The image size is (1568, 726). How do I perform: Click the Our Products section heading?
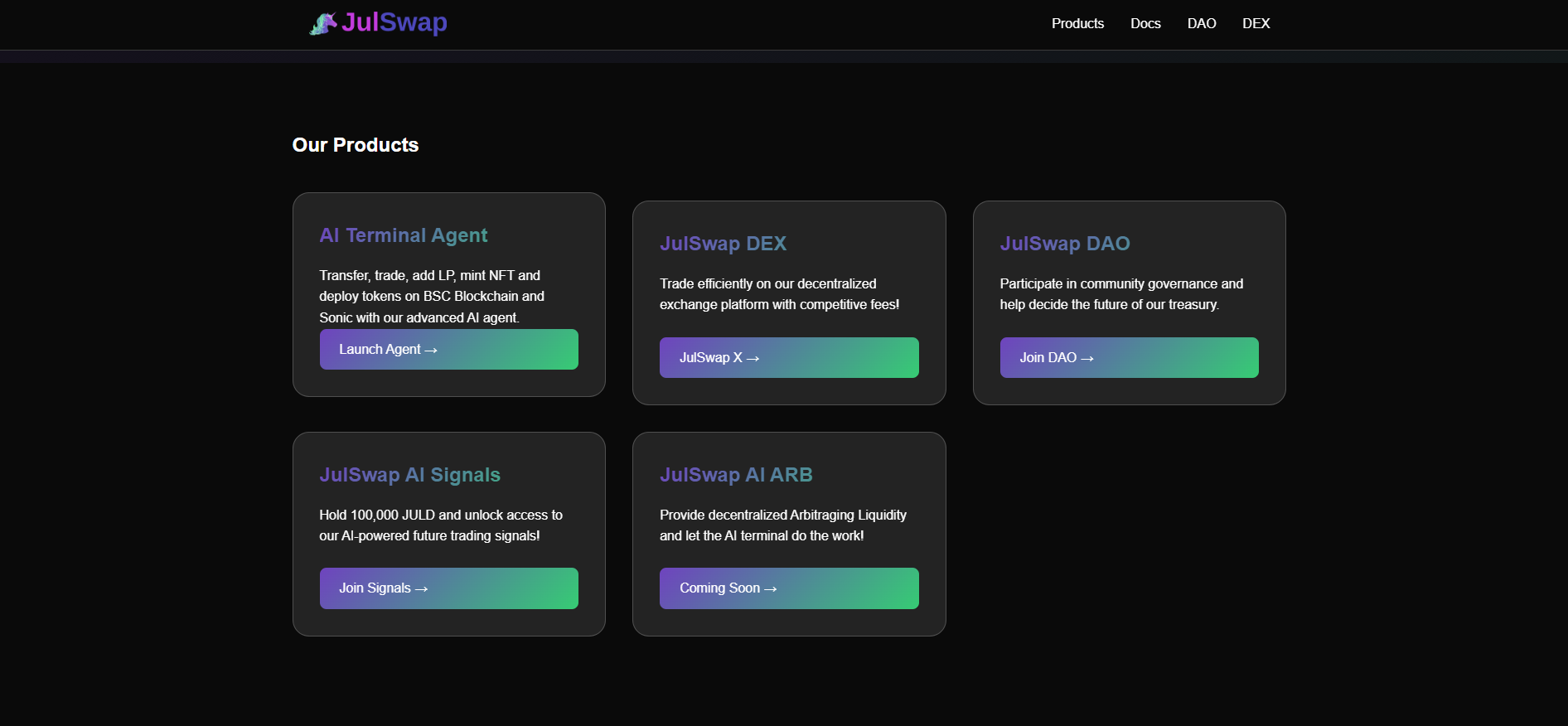pyautogui.click(x=356, y=145)
